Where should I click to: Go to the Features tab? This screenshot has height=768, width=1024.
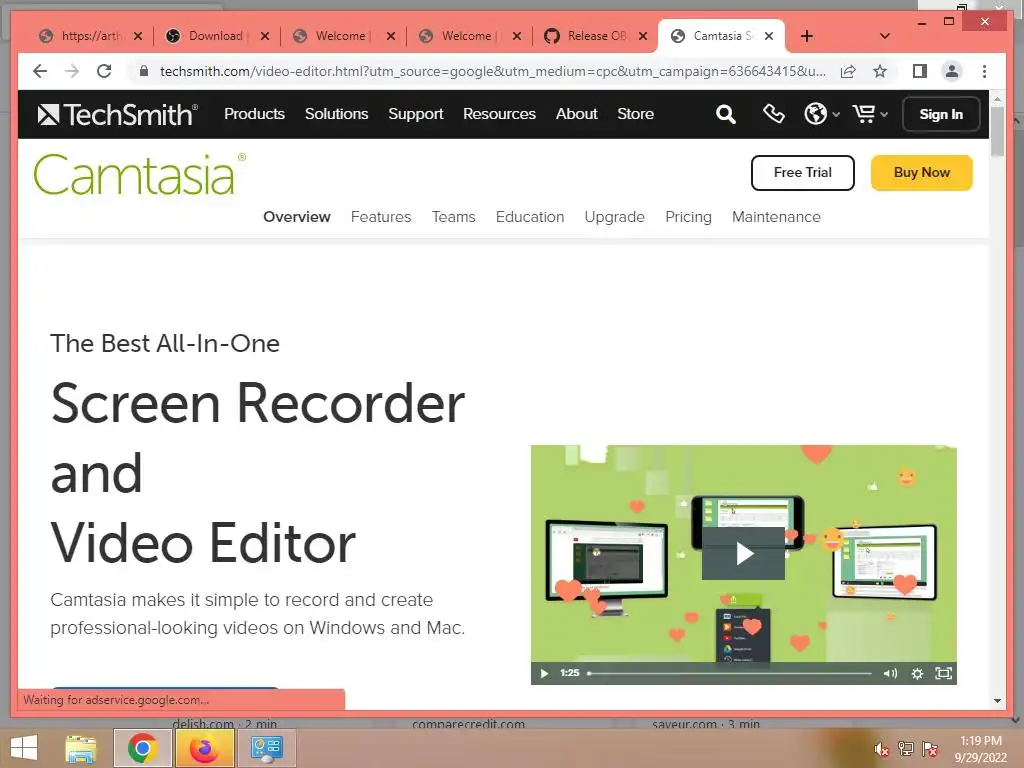tap(381, 217)
